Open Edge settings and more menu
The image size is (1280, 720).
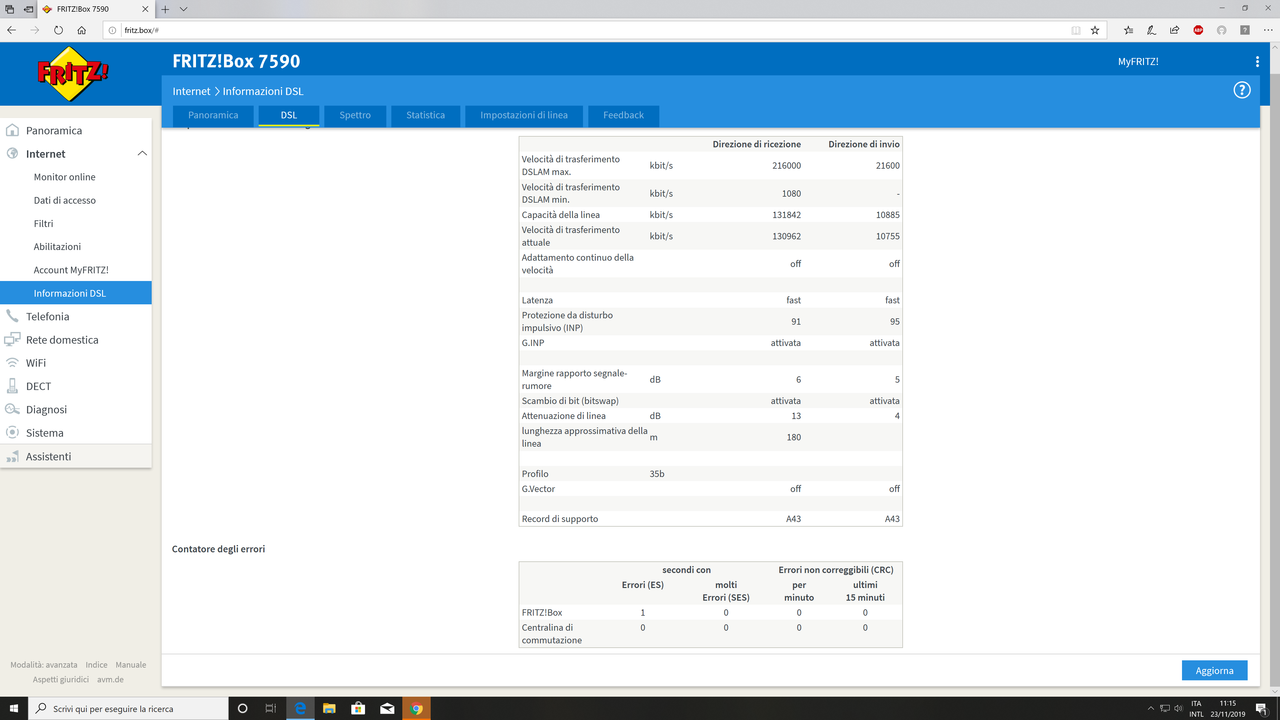(x=1267, y=30)
